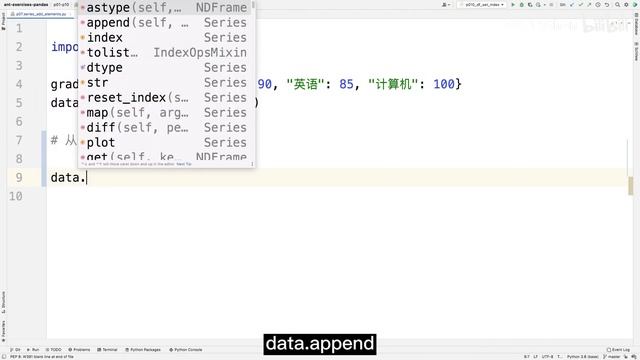Click the PEP 8 warning status message
This screenshot has height=360, width=640.
tap(42, 357)
